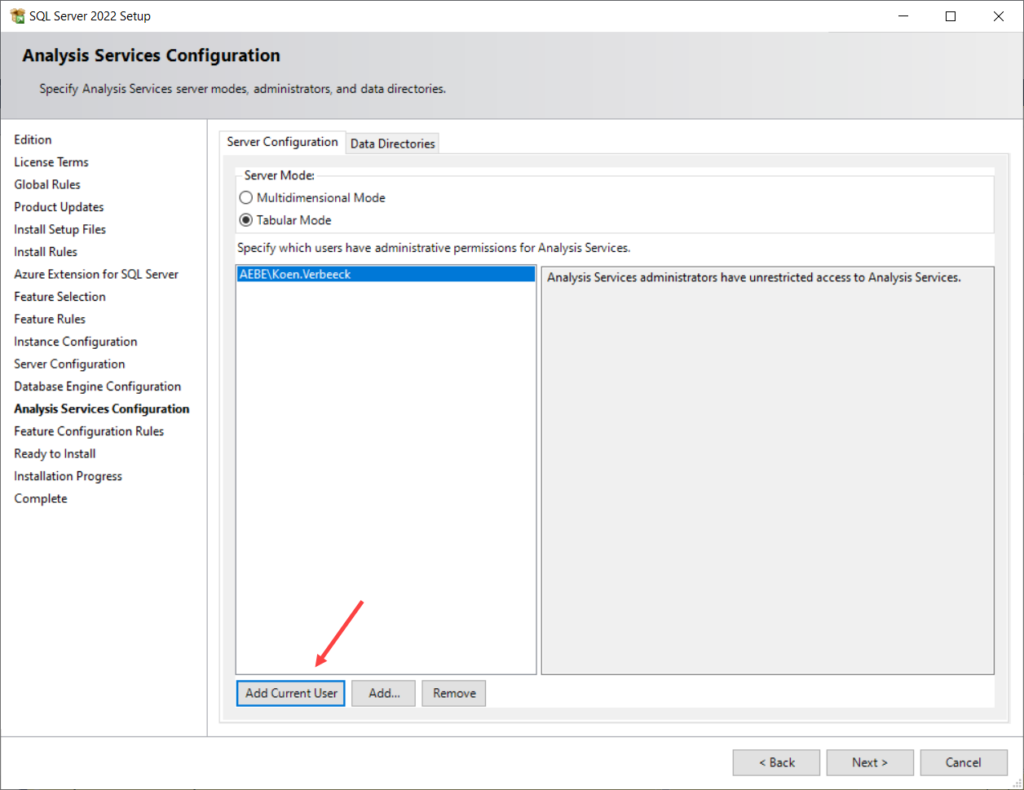Click Feature Rules step
The height and width of the screenshot is (790, 1024).
pos(50,319)
